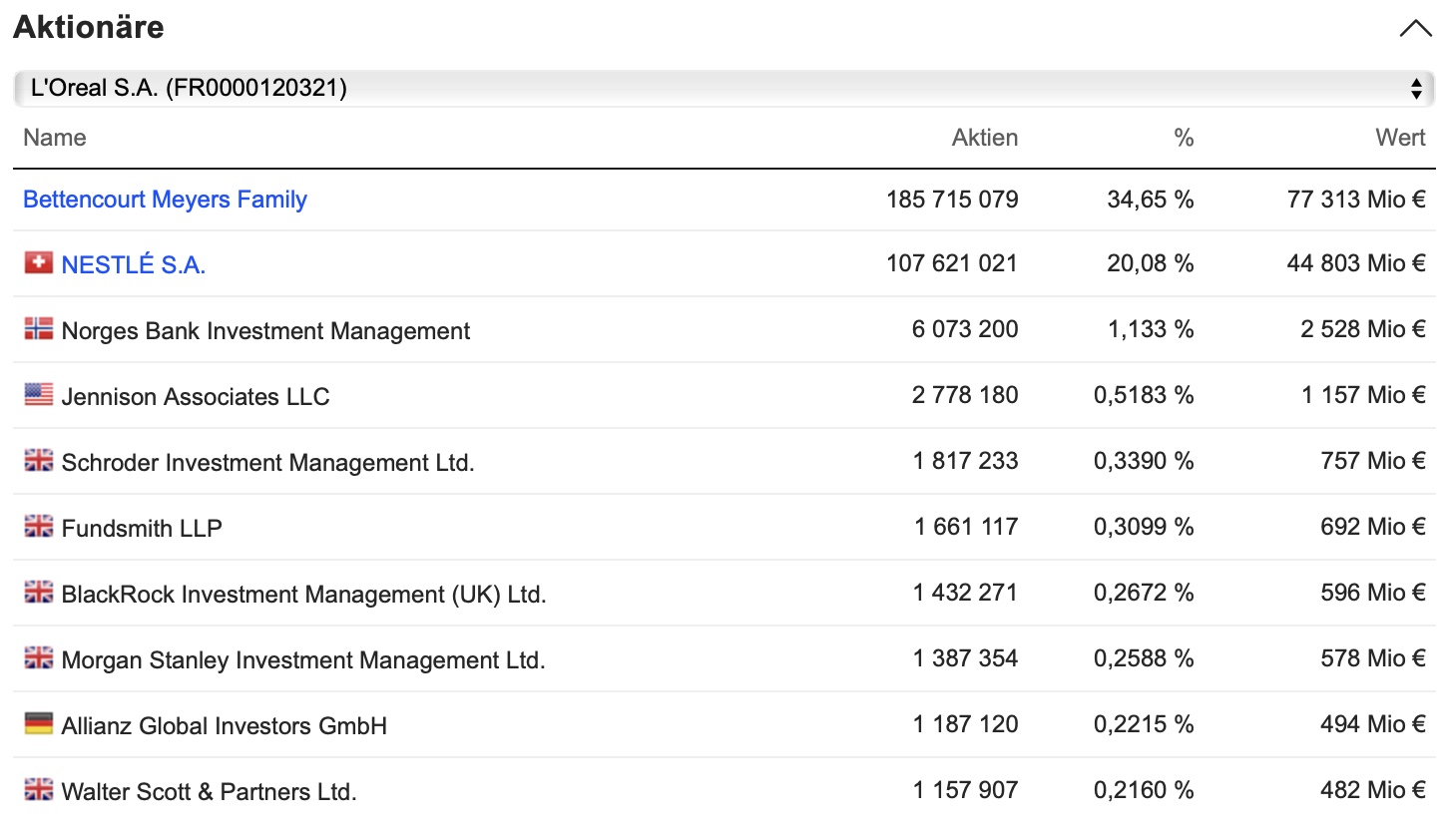Click the US flag beside Jennison Associates
This screenshot has height=840, width=1449.
point(38,395)
